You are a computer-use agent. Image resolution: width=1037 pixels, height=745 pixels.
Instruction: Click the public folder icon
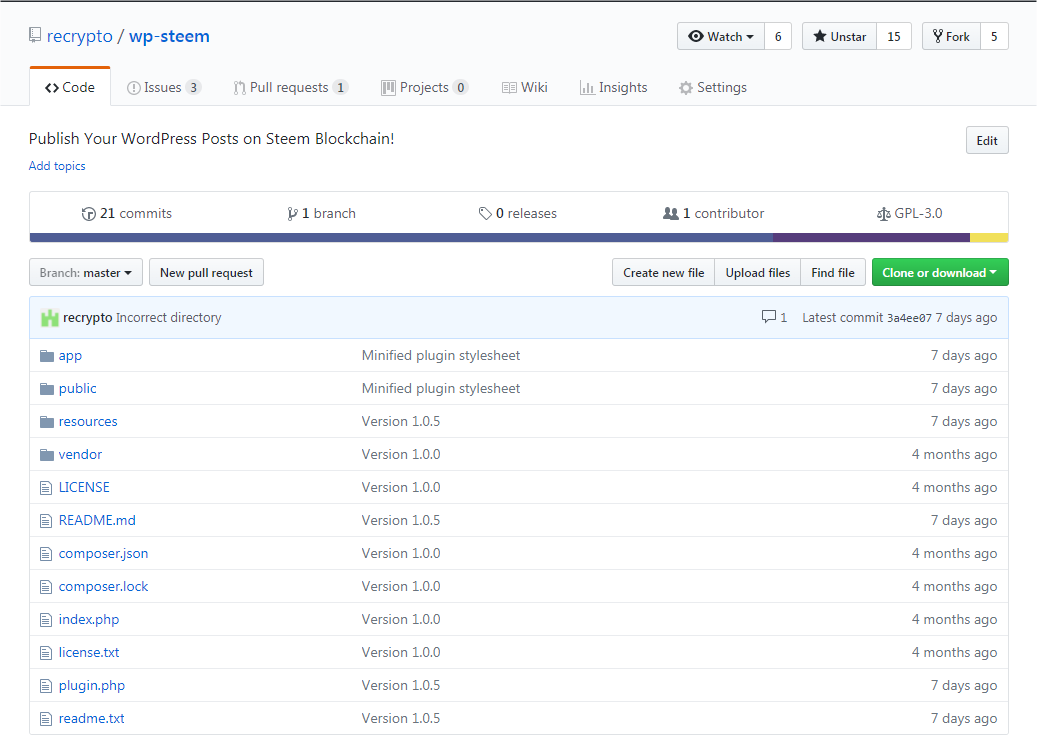tap(46, 389)
